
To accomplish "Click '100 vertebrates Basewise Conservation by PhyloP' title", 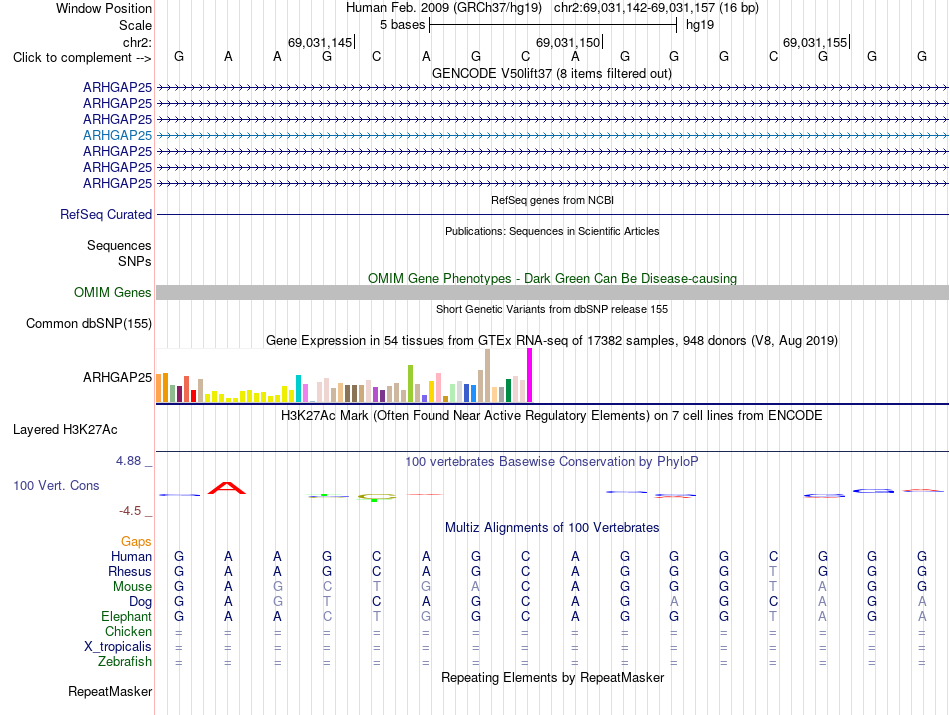I will pyautogui.click(x=552, y=462).
